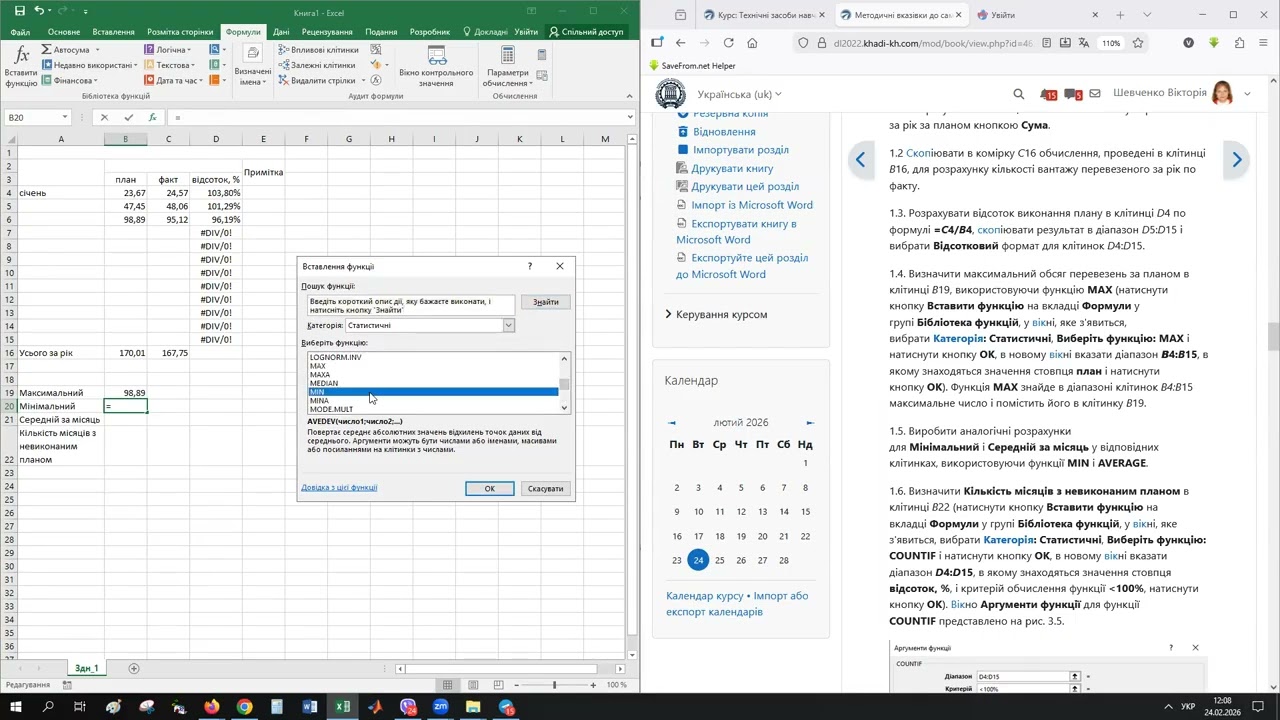This screenshot has height=720, width=1280.
Task: Click the Insert Function fx ribbon button
Action: (x=21, y=66)
